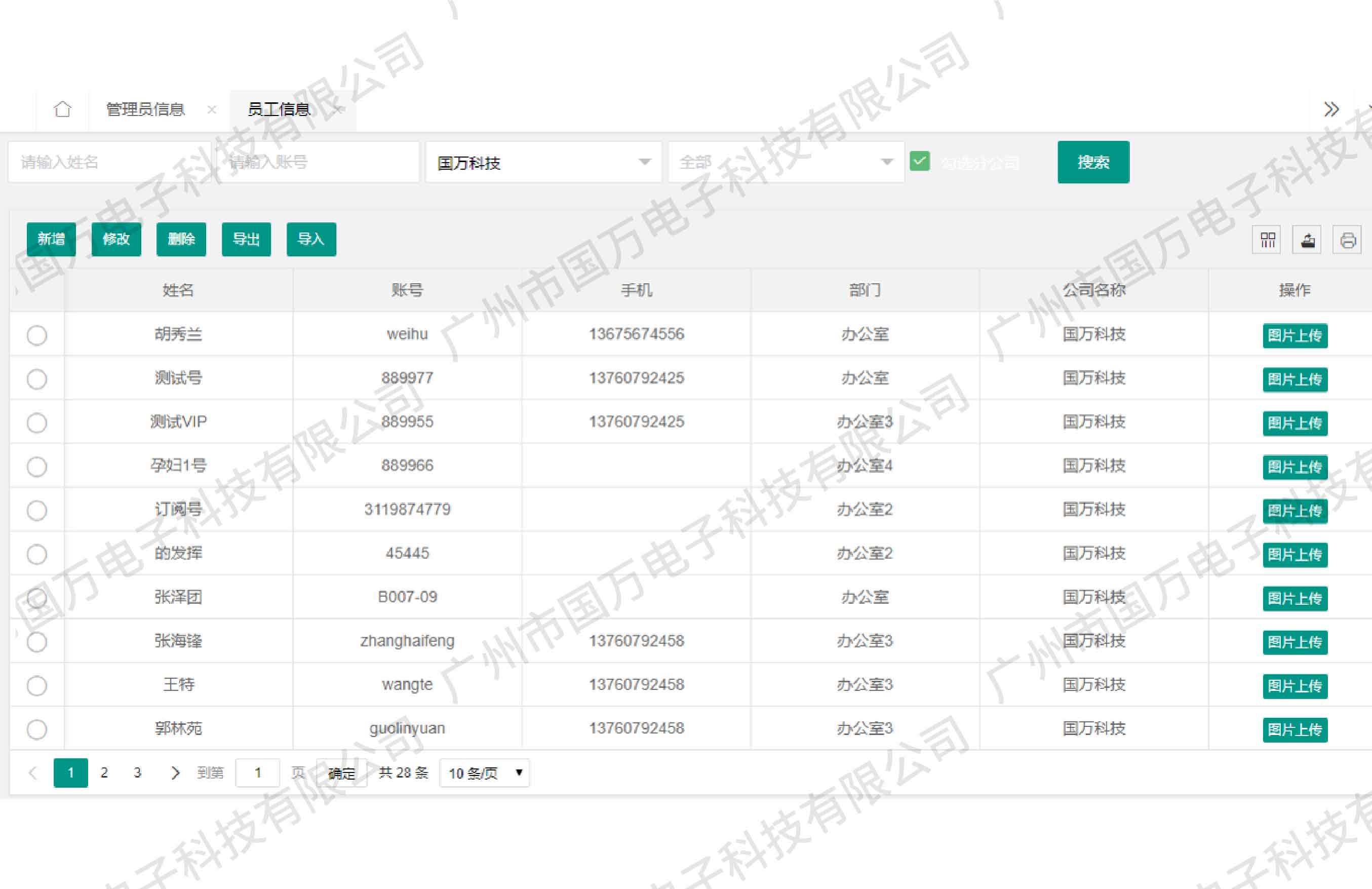1372x889 pixels.
Task: Click the previous page arrow
Action: (33, 772)
